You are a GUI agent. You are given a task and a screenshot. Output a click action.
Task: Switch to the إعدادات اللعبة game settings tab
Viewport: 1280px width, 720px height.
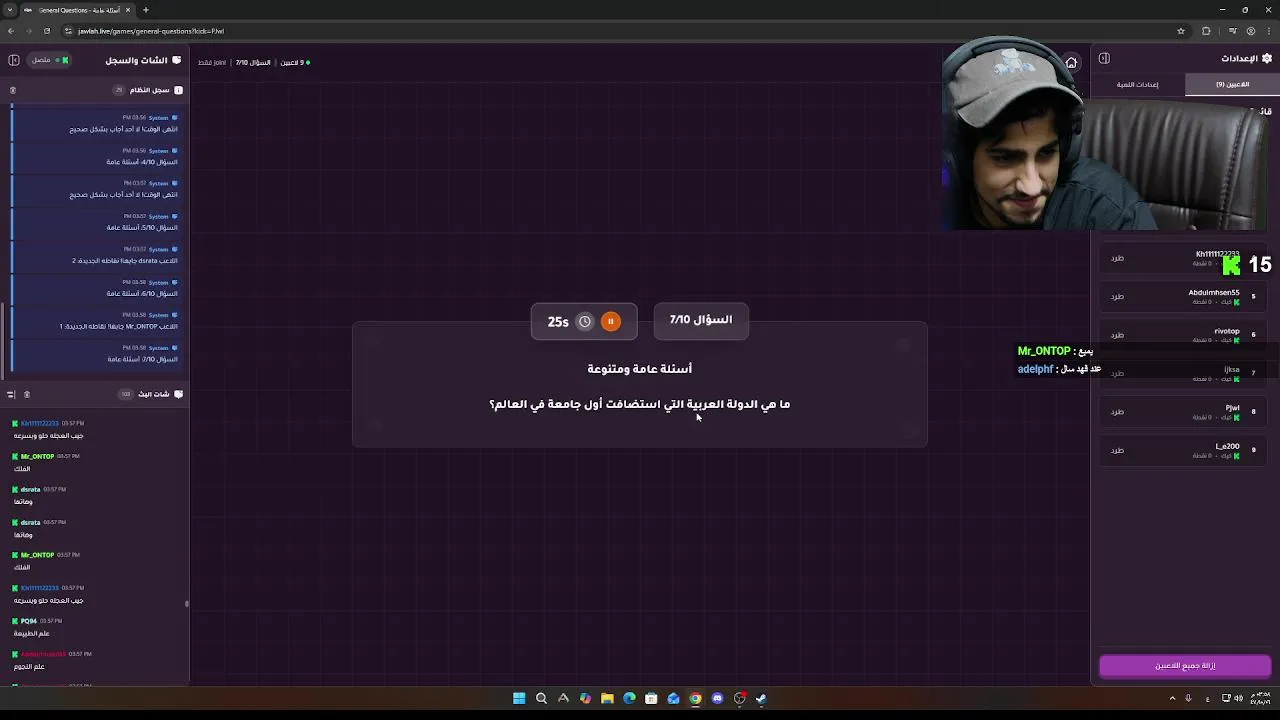[x=1138, y=84]
